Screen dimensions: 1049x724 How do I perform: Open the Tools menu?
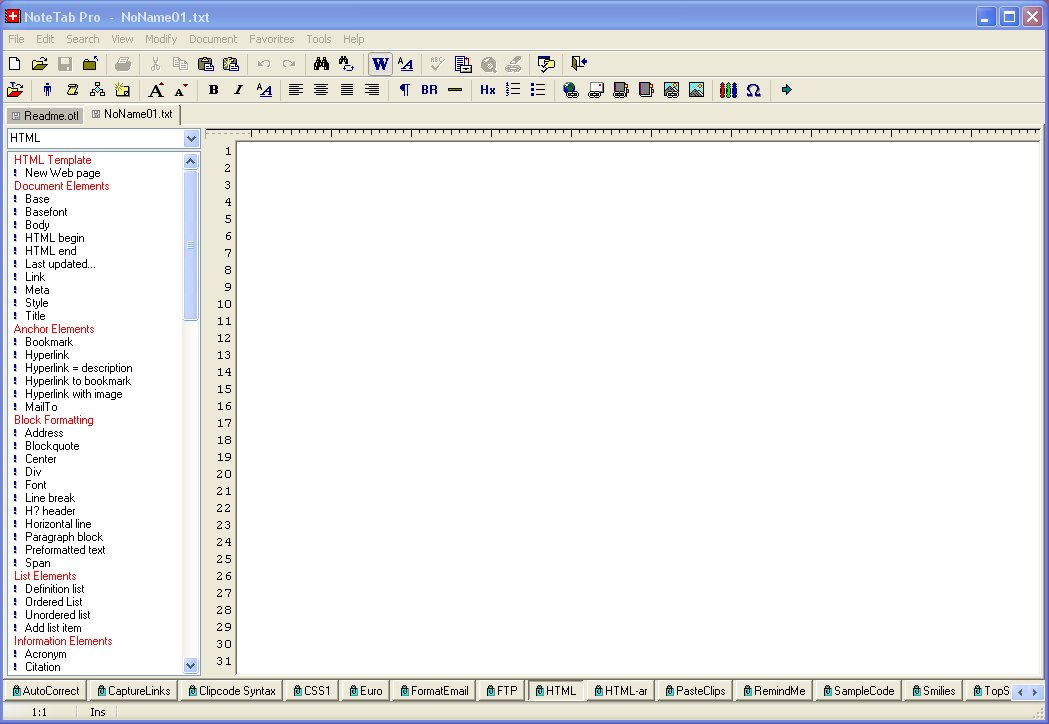click(x=318, y=39)
